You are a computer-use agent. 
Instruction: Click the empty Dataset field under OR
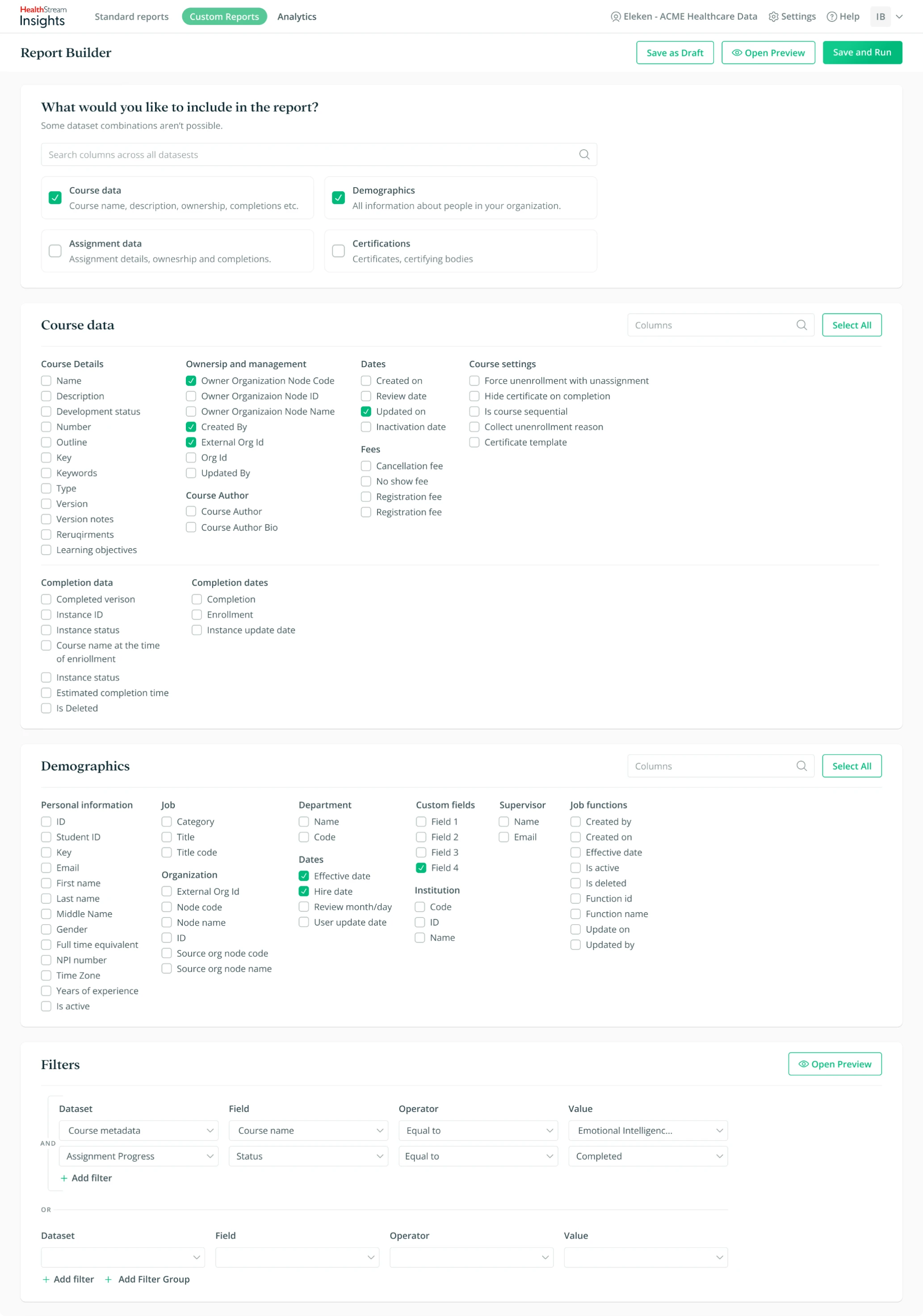click(x=123, y=1257)
